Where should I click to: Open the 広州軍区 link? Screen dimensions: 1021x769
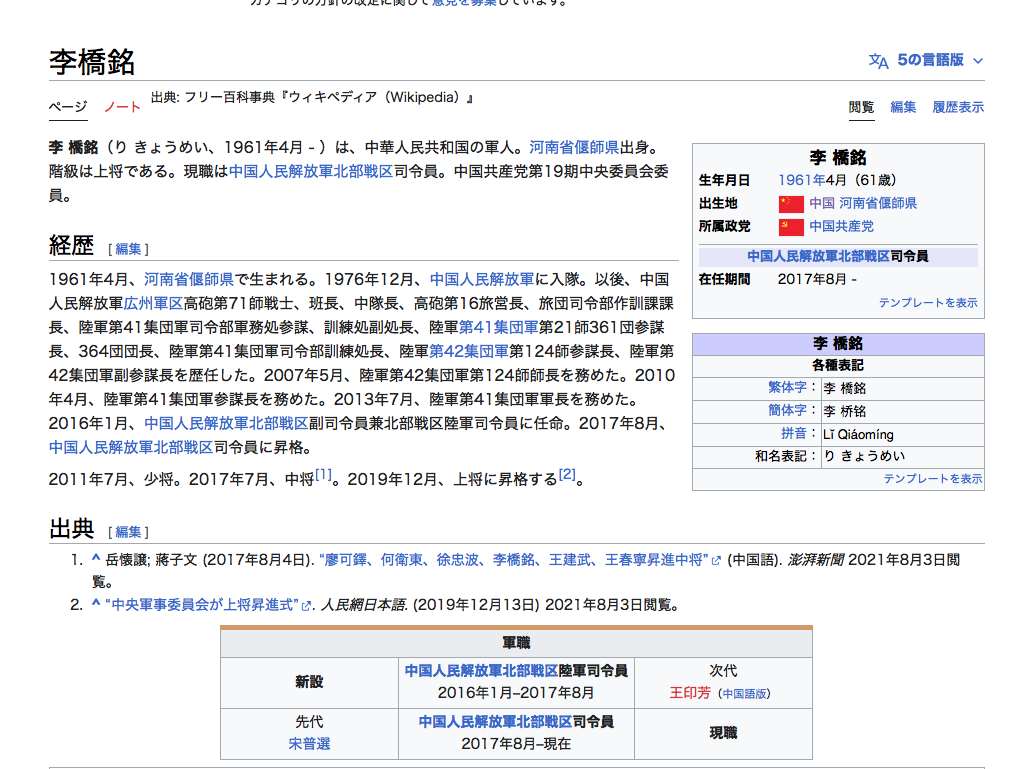point(153,303)
